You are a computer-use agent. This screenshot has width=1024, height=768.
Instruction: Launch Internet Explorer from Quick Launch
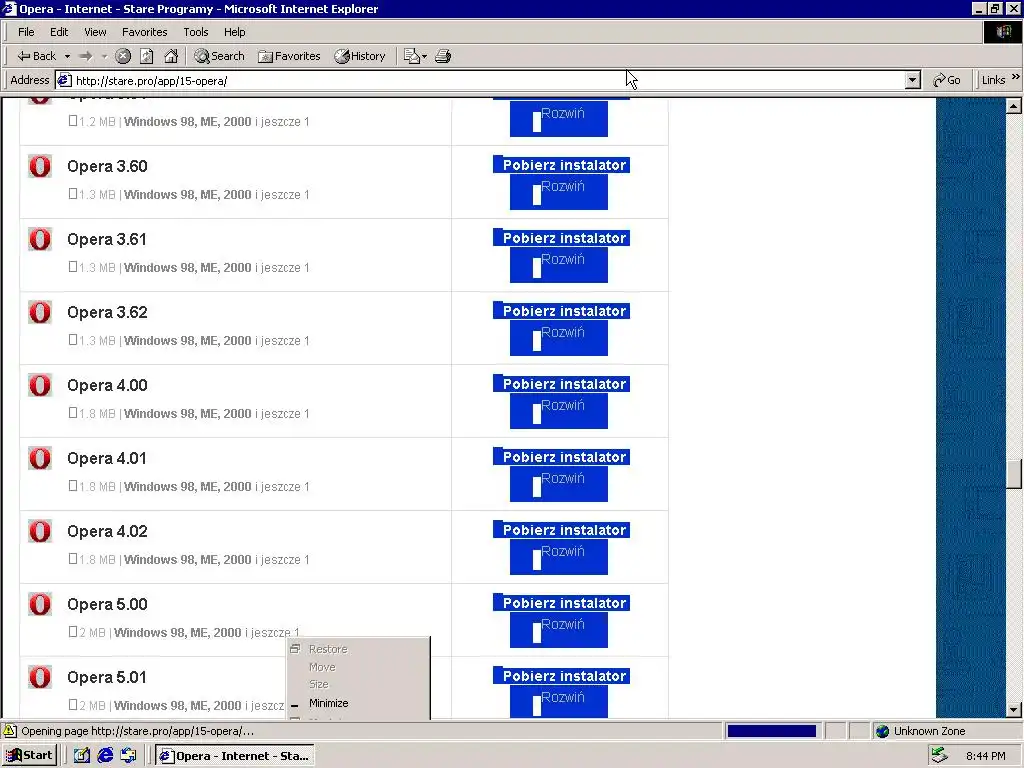pyautogui.click(x=105, y=756)
